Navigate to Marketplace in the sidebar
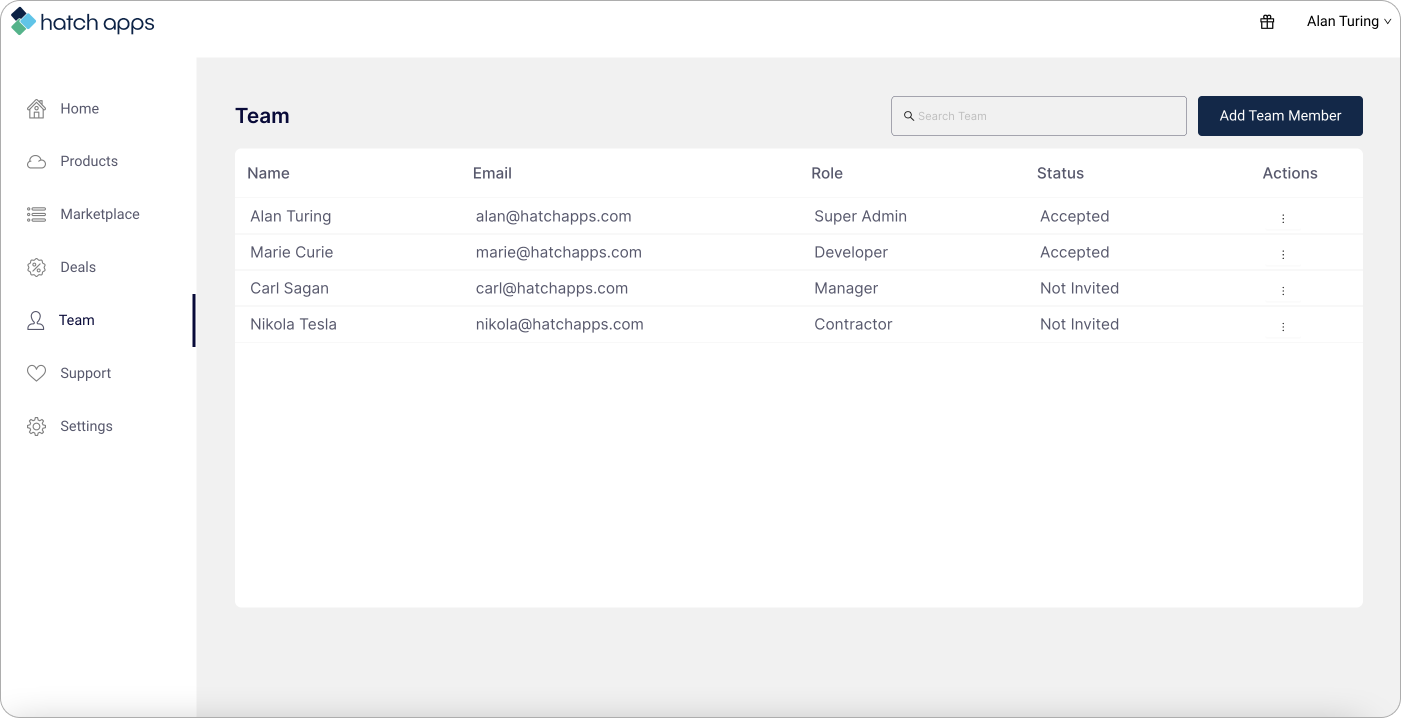The image size is (1401, 718). (99, 215)
